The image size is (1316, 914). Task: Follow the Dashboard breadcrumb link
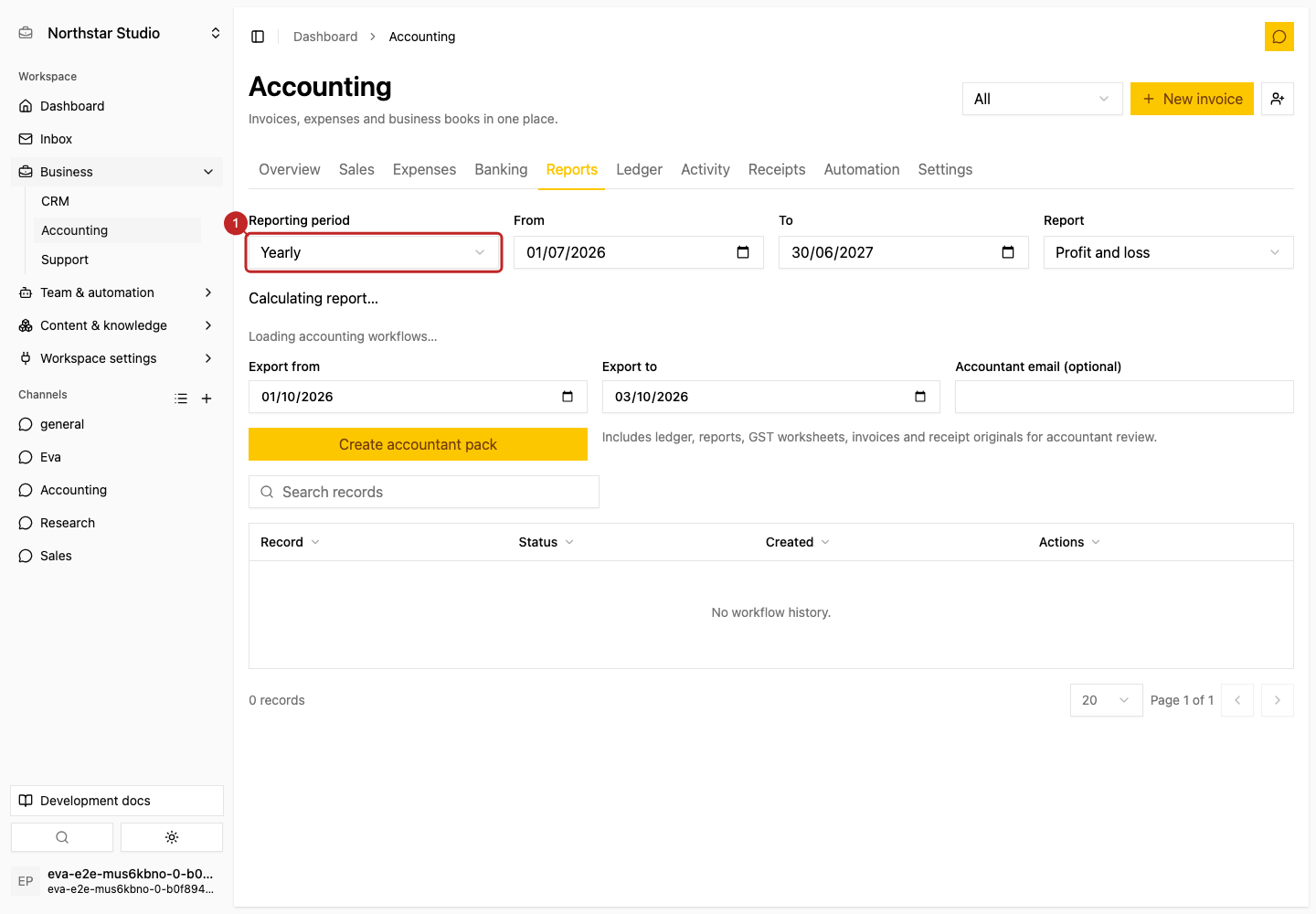(325, 37)
